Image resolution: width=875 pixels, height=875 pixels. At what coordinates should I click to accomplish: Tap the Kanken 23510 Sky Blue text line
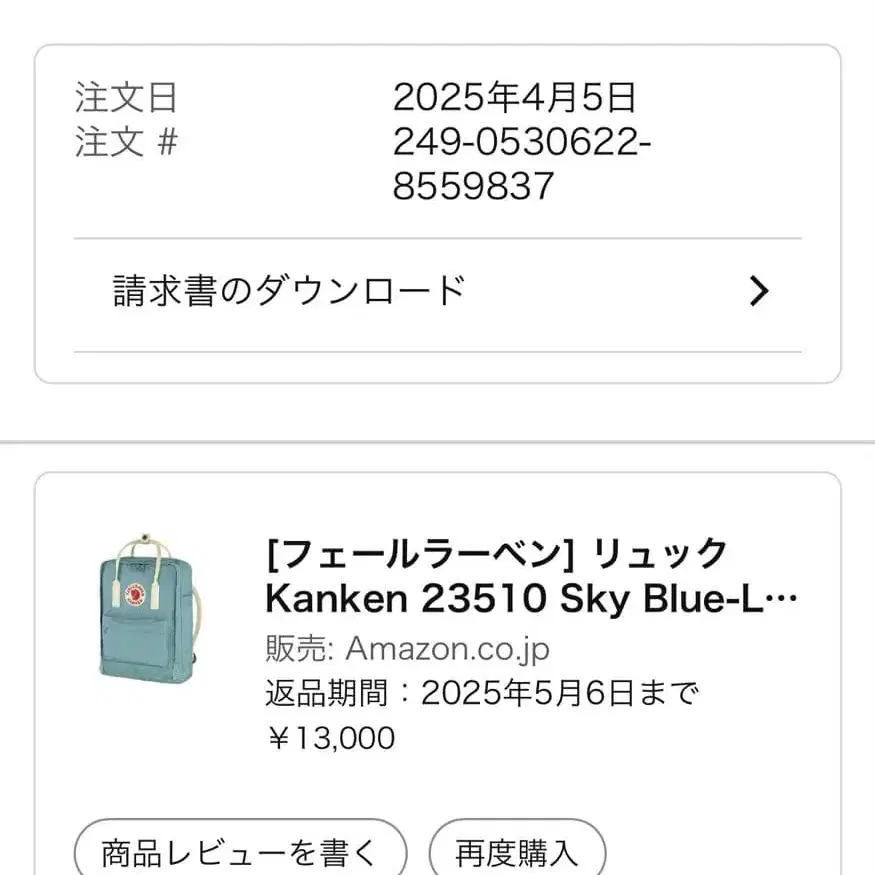click(x=520, y=599)
